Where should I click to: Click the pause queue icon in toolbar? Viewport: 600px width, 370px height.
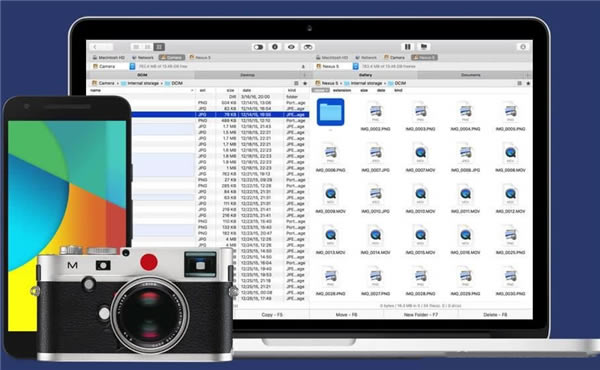point(408,47)
